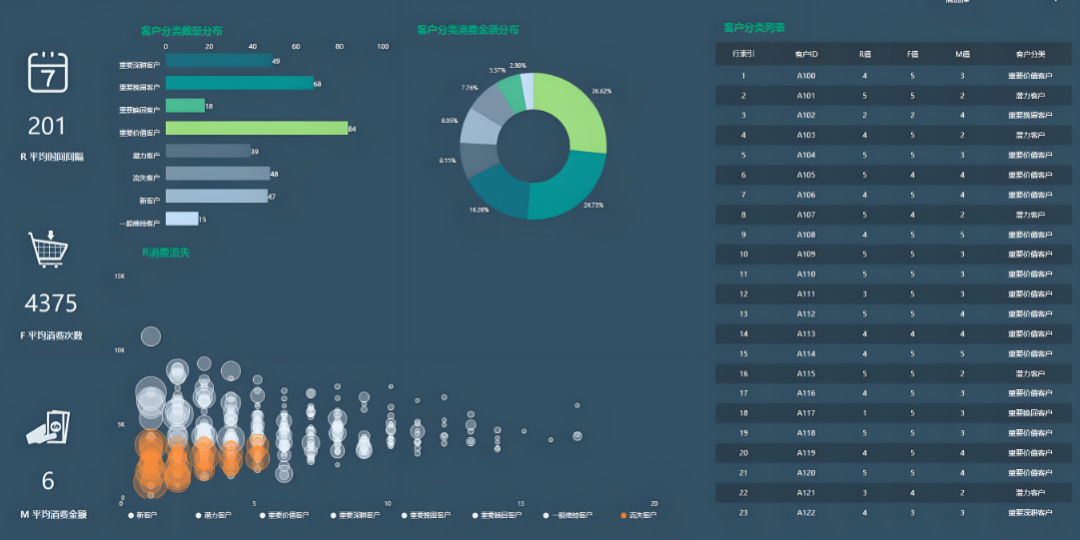Select the 潜力客户 bar with value 39
The height and width of the screenshot is (540, 1080).
click(208, 151)
